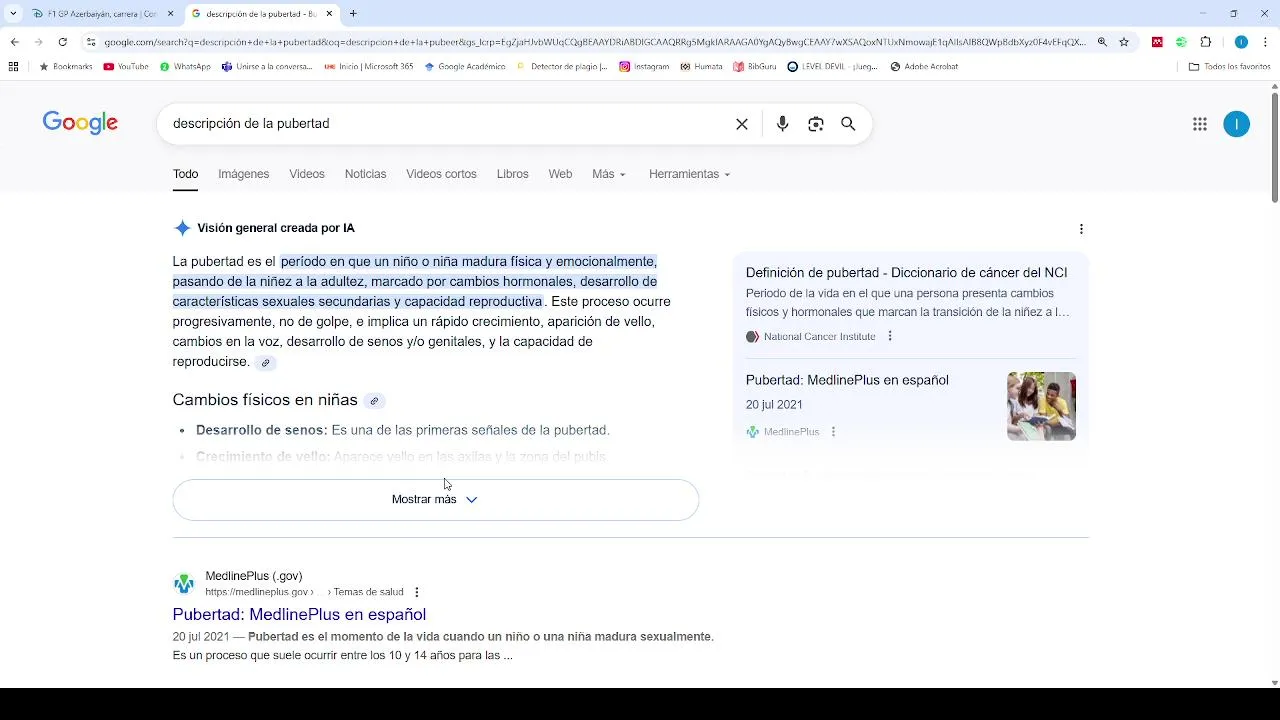
Task: Expand the 'Más' search filter dropdown
Action: point(608,174)
